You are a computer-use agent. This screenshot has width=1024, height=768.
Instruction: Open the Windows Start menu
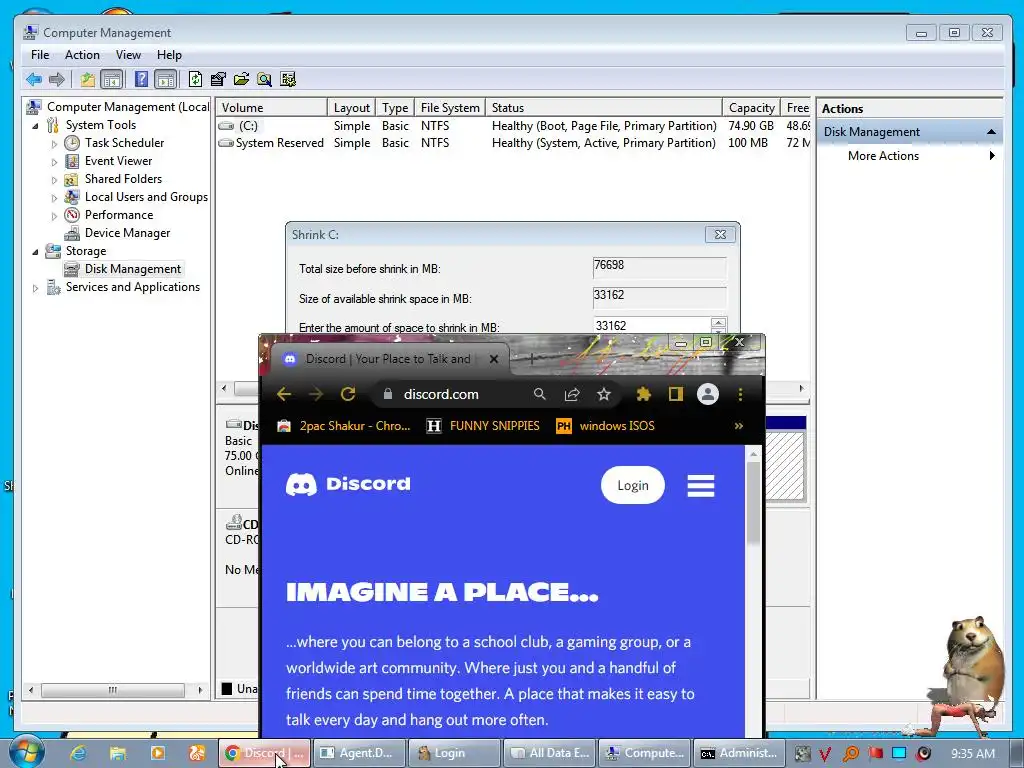coord(26,752)
